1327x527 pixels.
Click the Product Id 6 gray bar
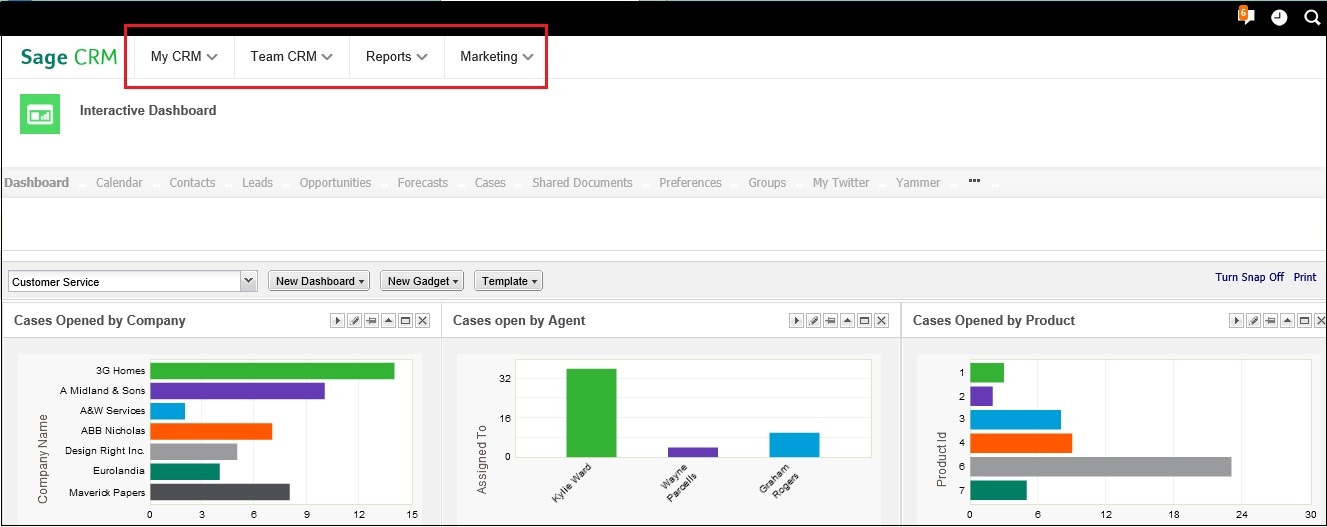coord(1100,466)
